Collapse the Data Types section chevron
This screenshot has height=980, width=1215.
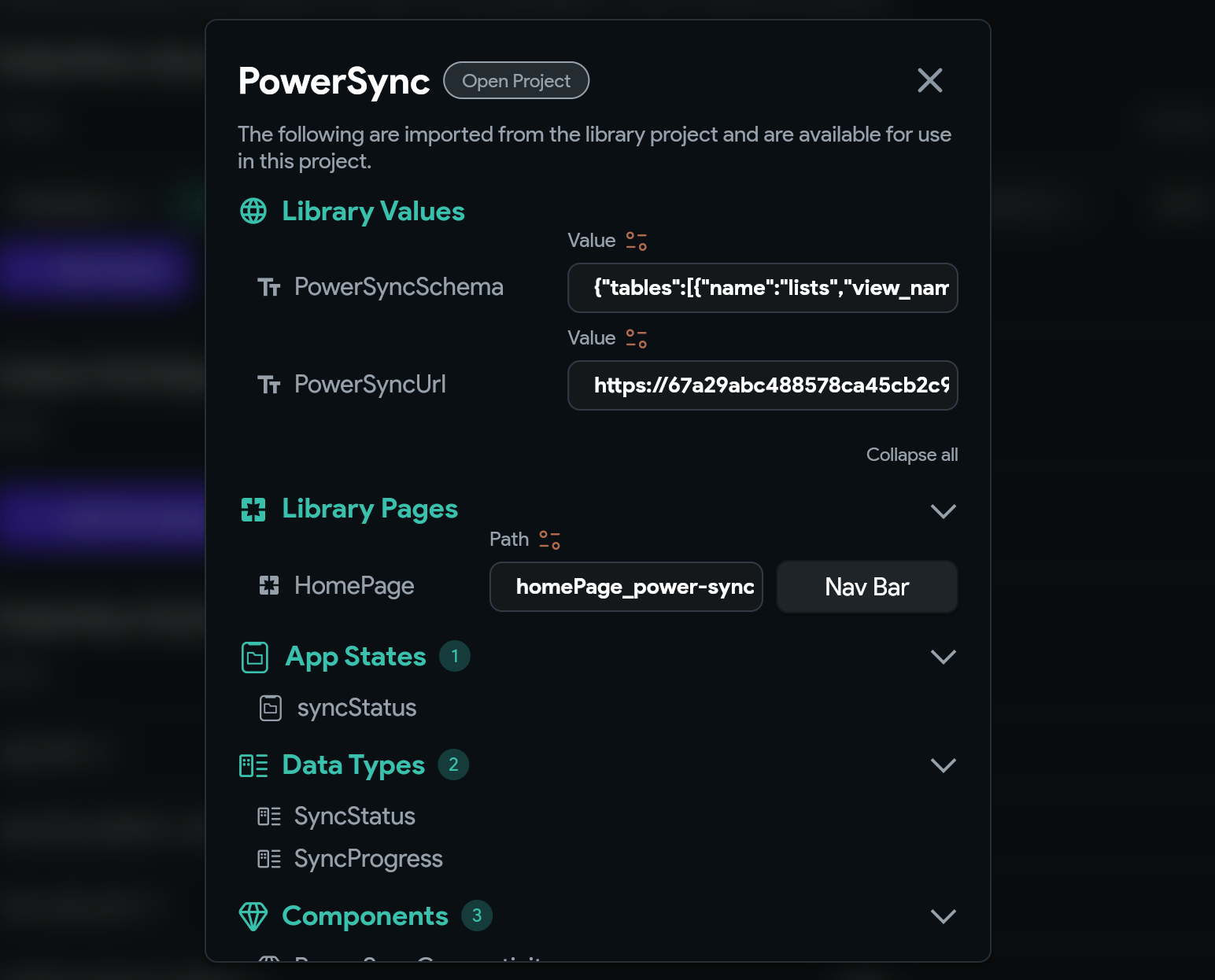pos(943,765)
